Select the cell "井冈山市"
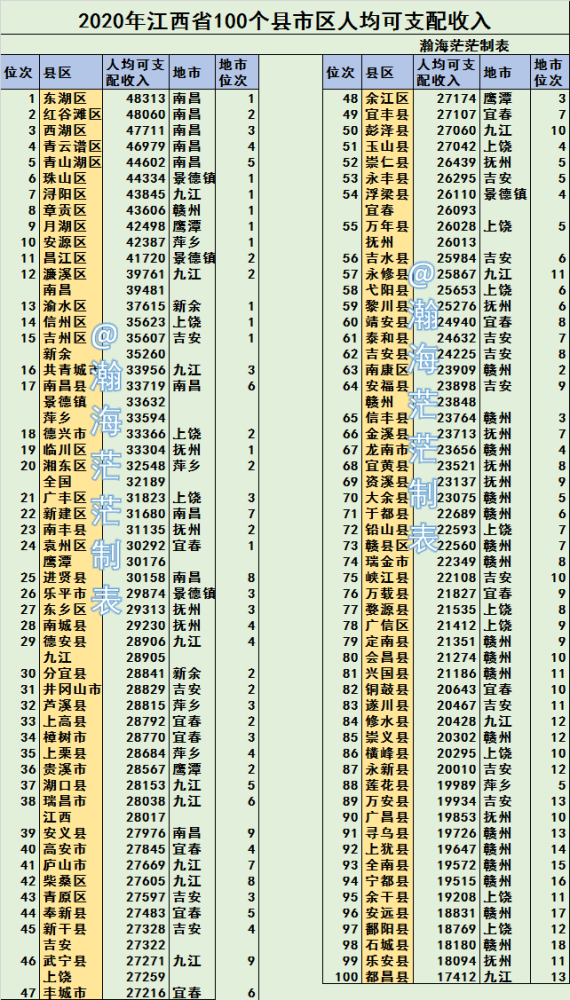The image size is (570, 1000). [x=72, y=689]
